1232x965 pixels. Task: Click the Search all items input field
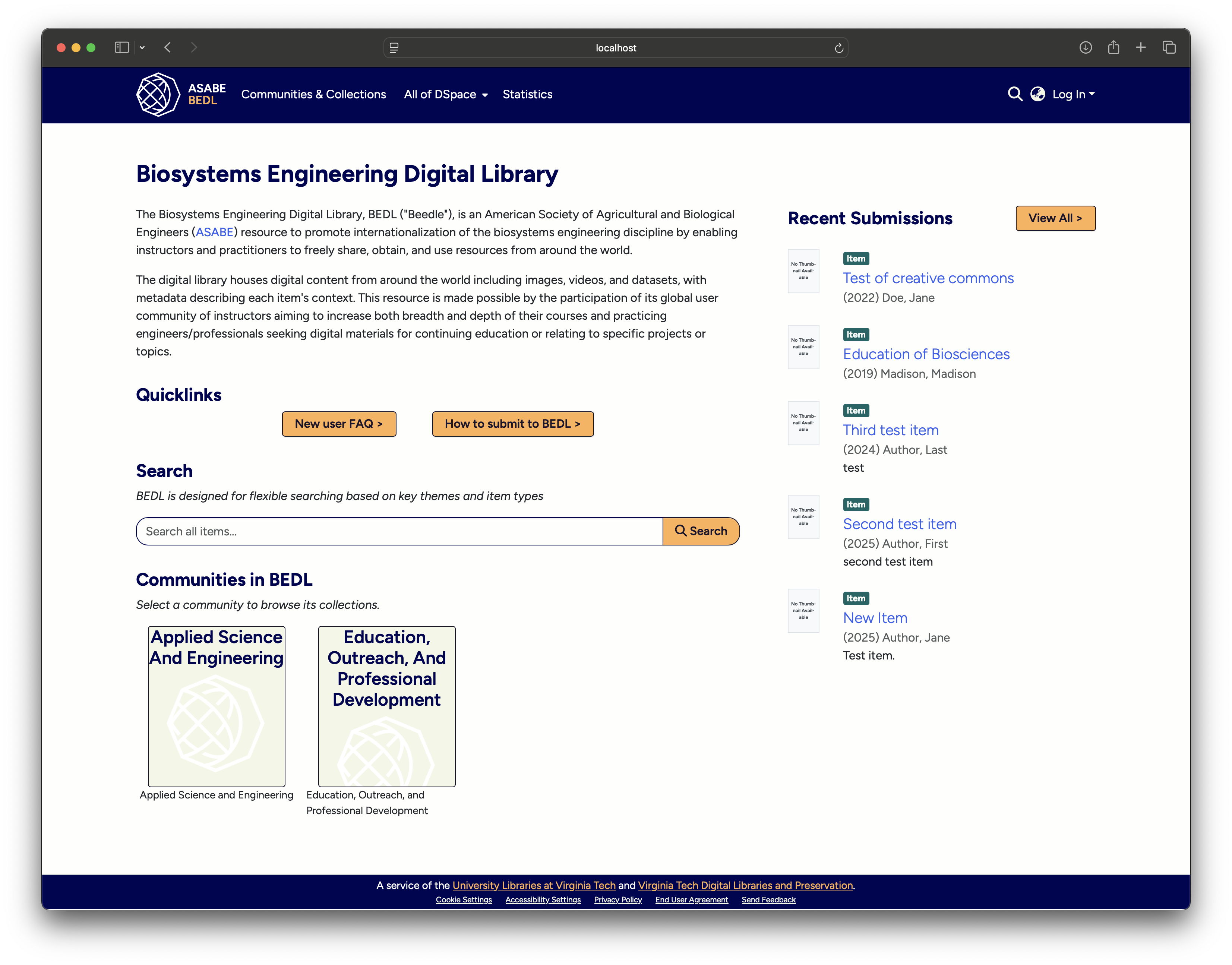pos(398,531)
